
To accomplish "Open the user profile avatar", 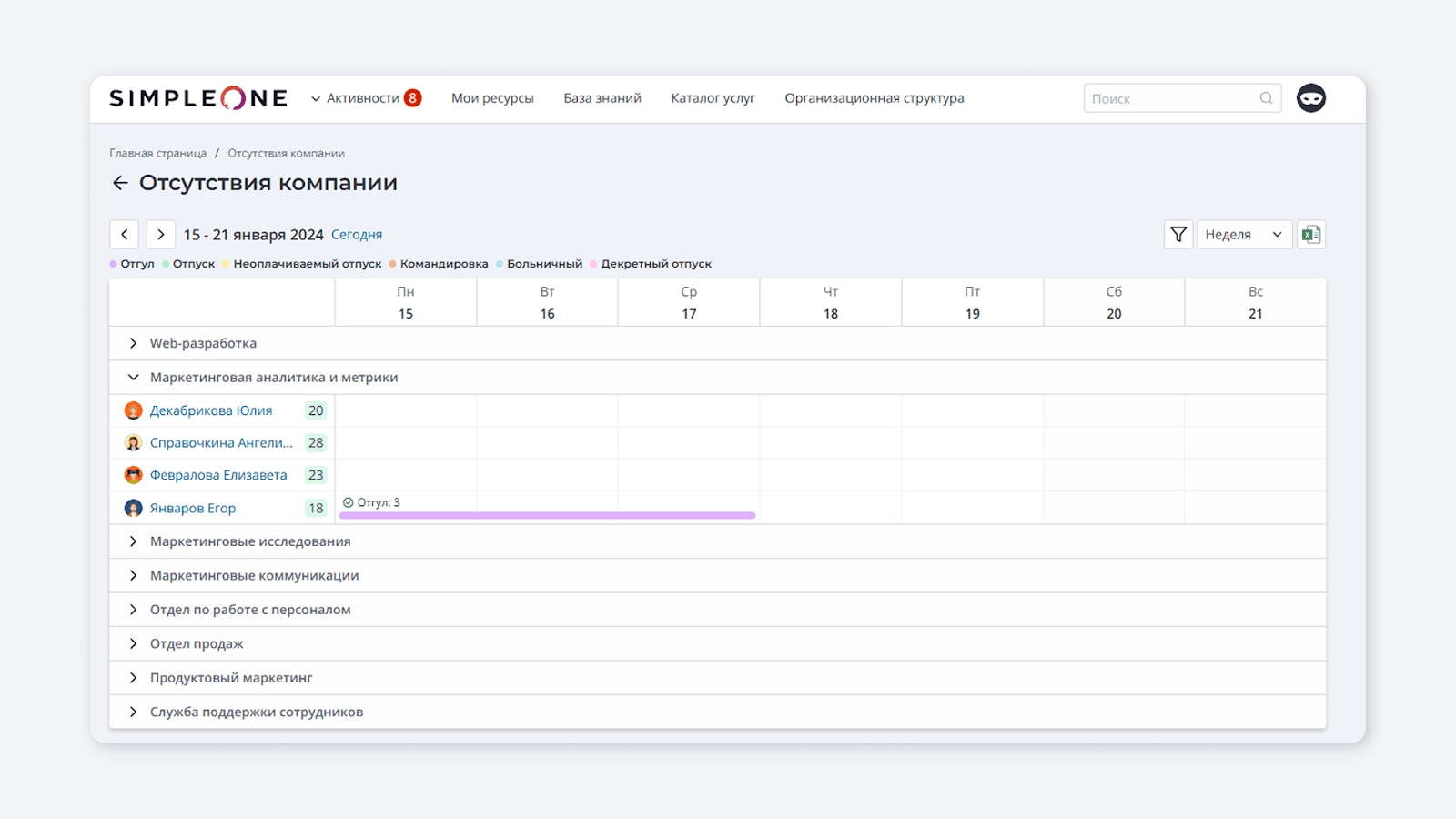I will (1310, 98).
